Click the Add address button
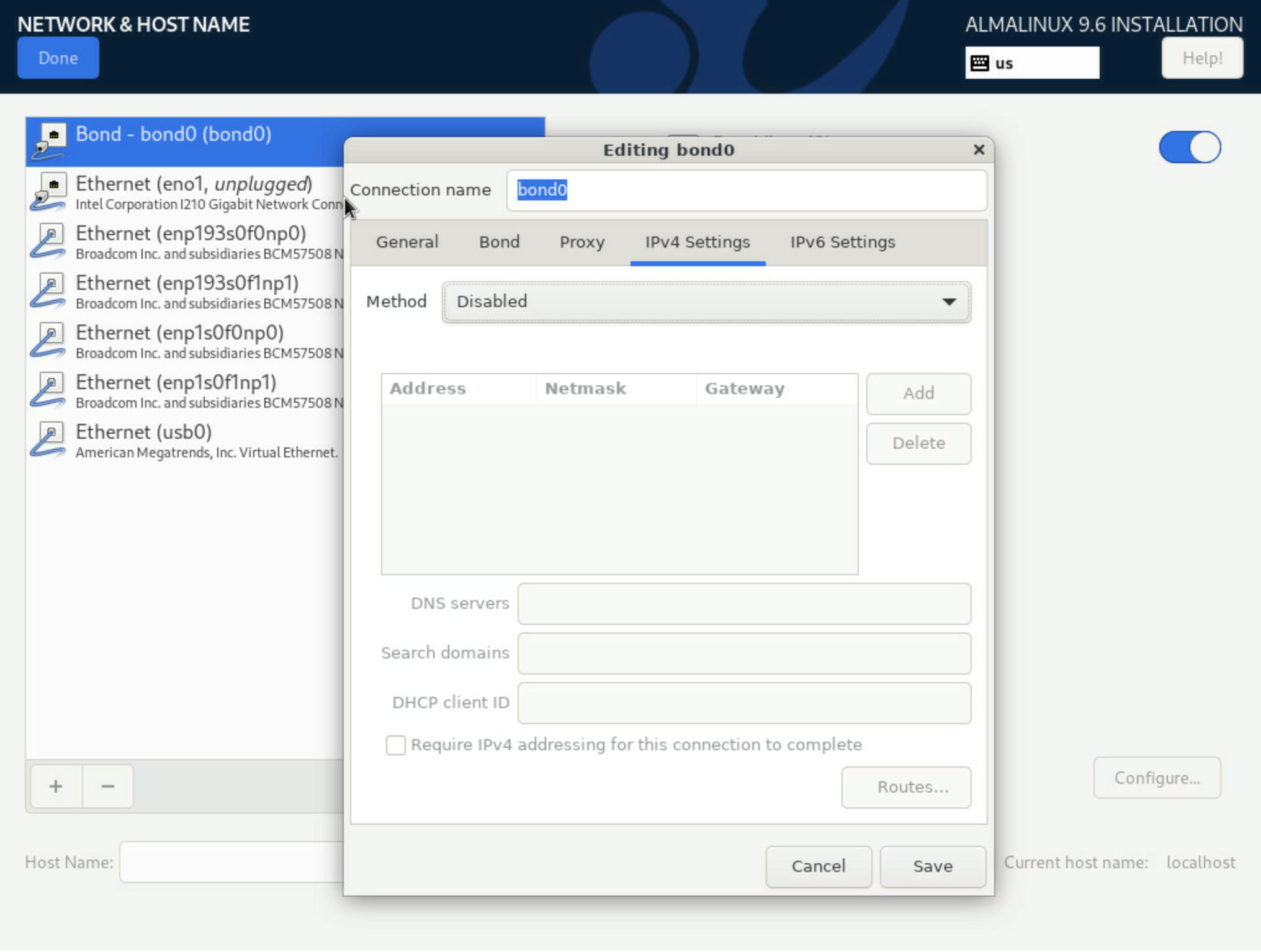 tap(918, 394)
